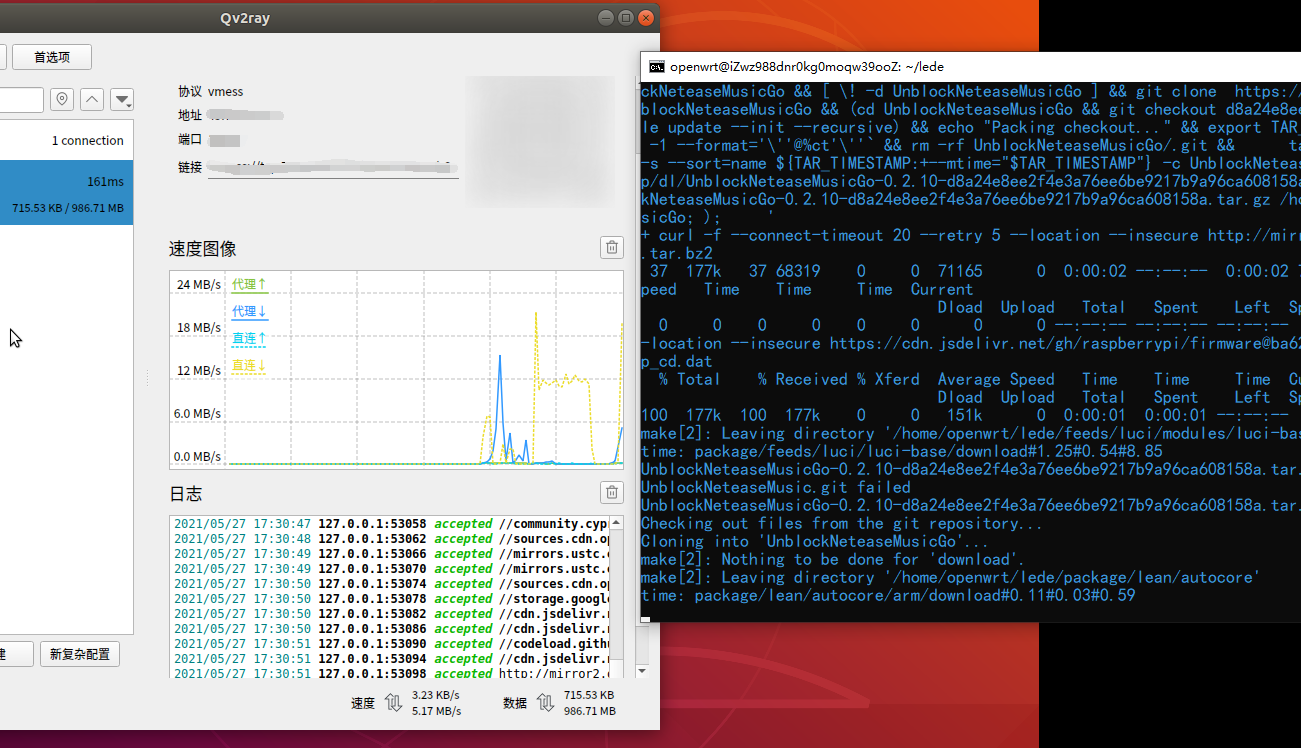Open the 首选项 preferences button
The image size is (1301, 748).
coord(52,57)
